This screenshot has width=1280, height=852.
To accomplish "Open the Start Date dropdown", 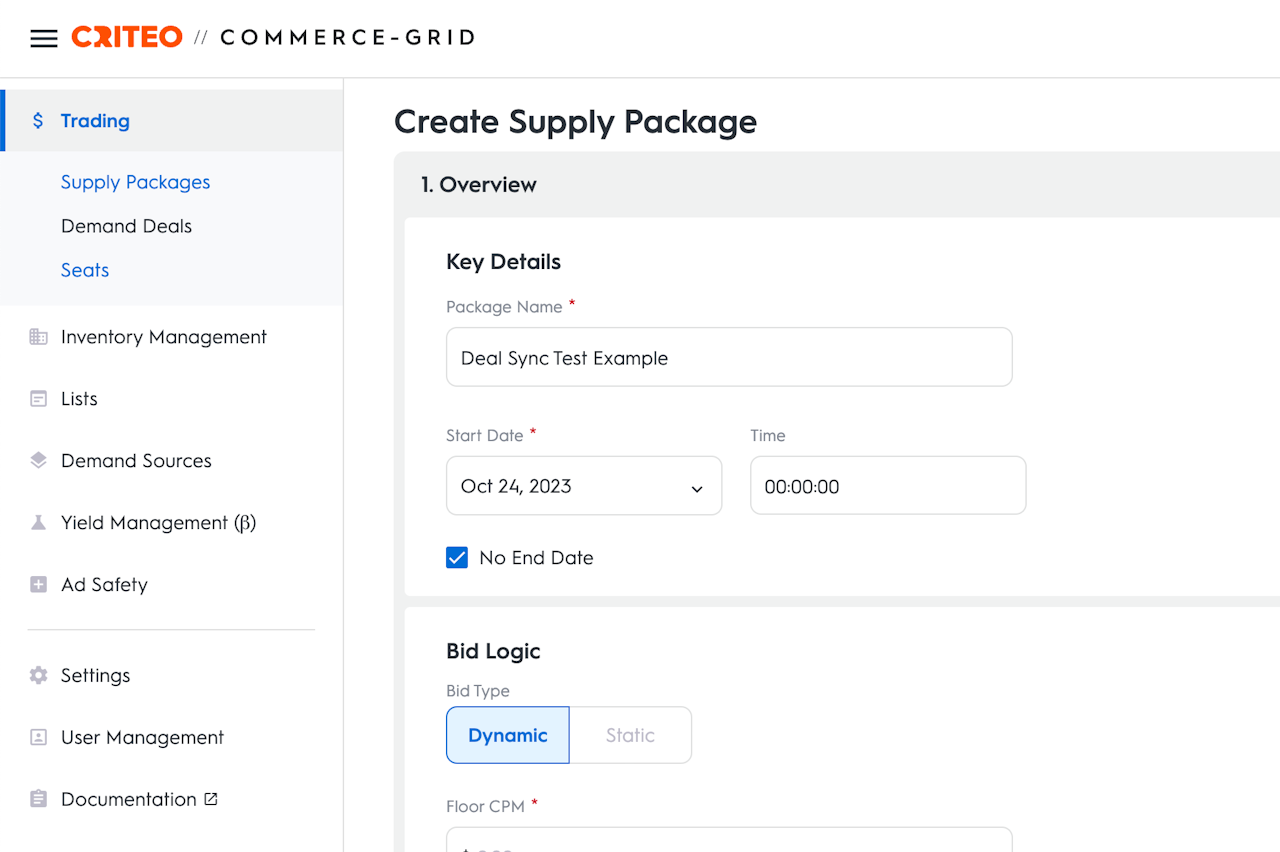I will point(584,487).
